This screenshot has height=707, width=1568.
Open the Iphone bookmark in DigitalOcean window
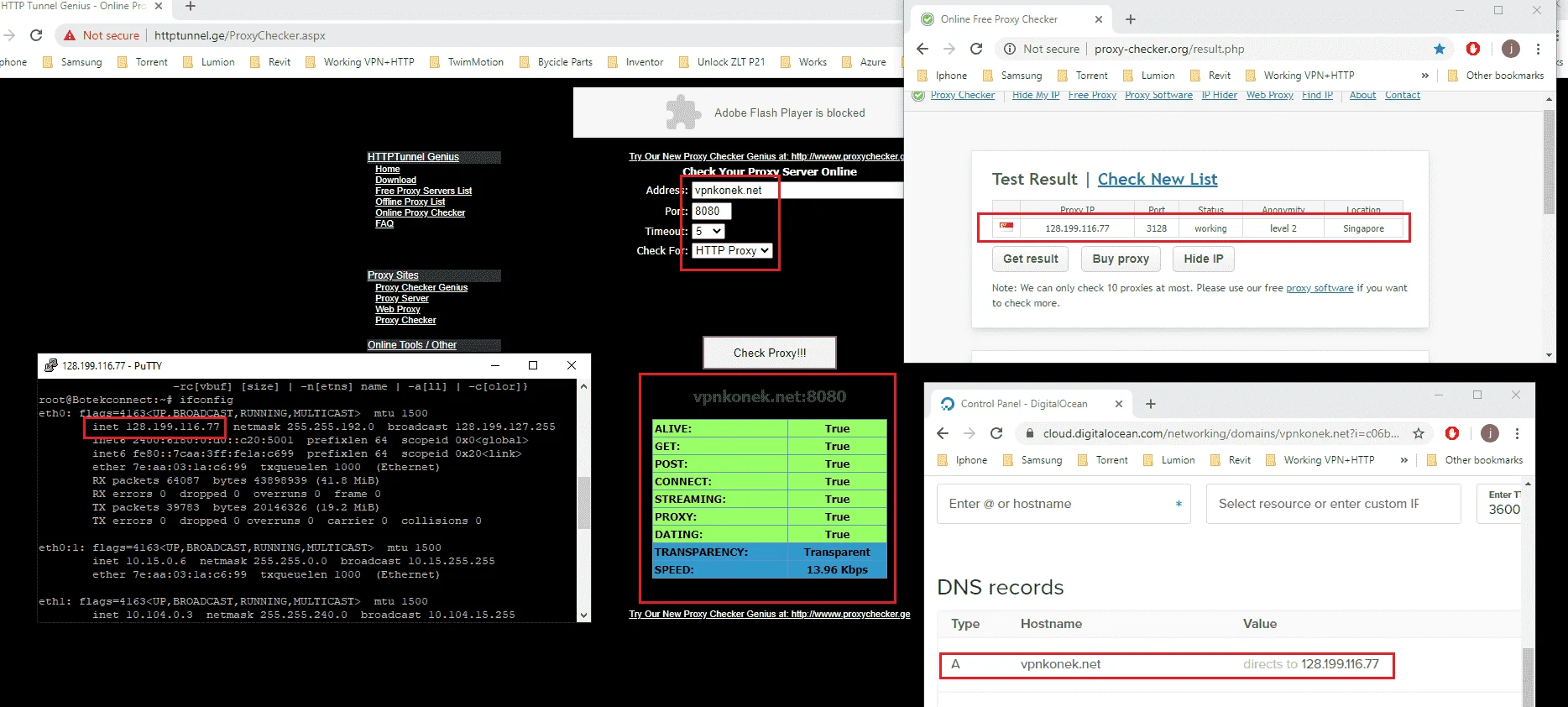pos(962,460)
